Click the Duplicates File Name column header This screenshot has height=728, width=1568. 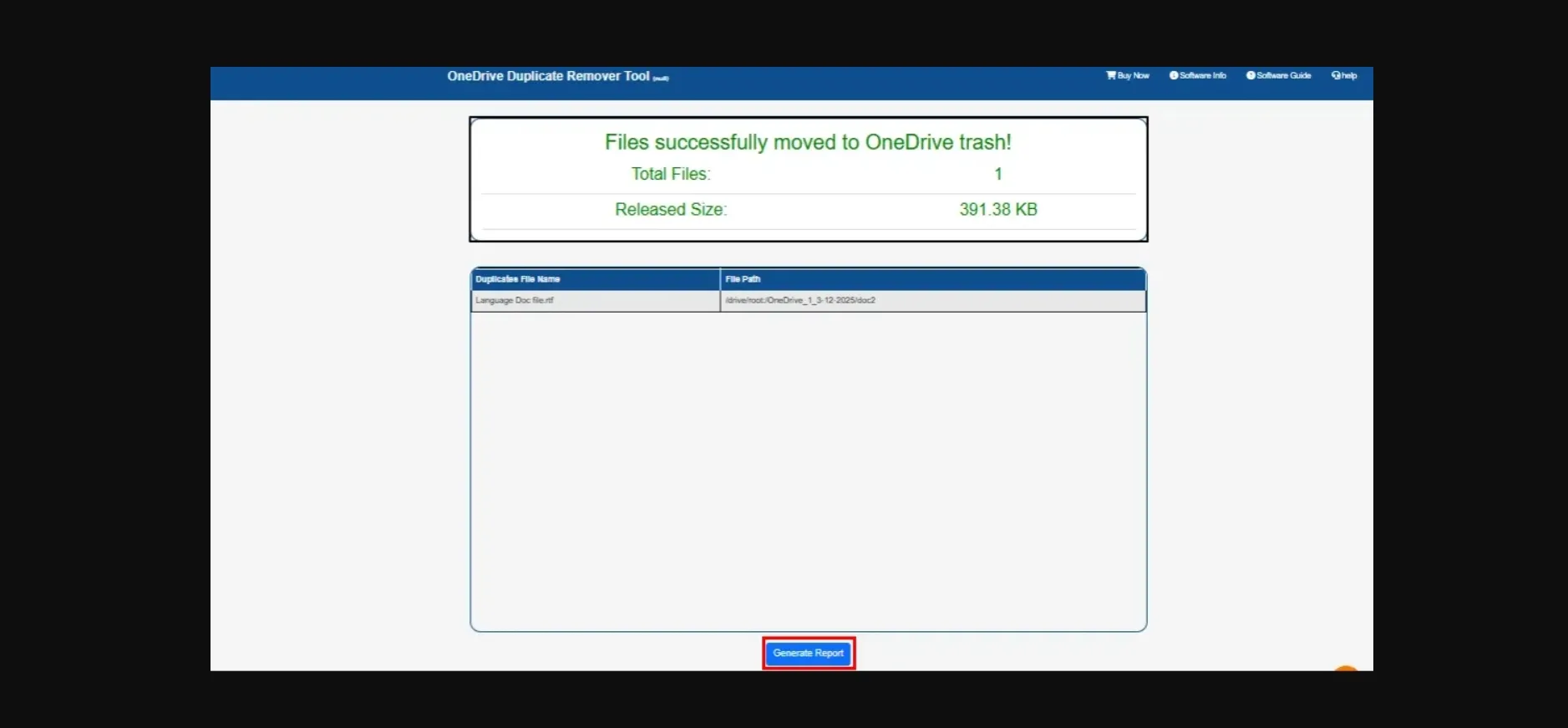point(517,279)
